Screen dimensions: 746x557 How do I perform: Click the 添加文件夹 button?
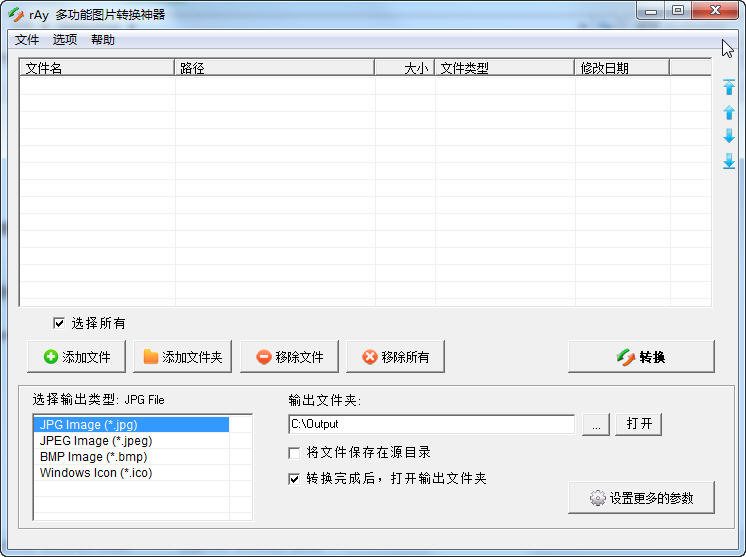pos(183,357)
